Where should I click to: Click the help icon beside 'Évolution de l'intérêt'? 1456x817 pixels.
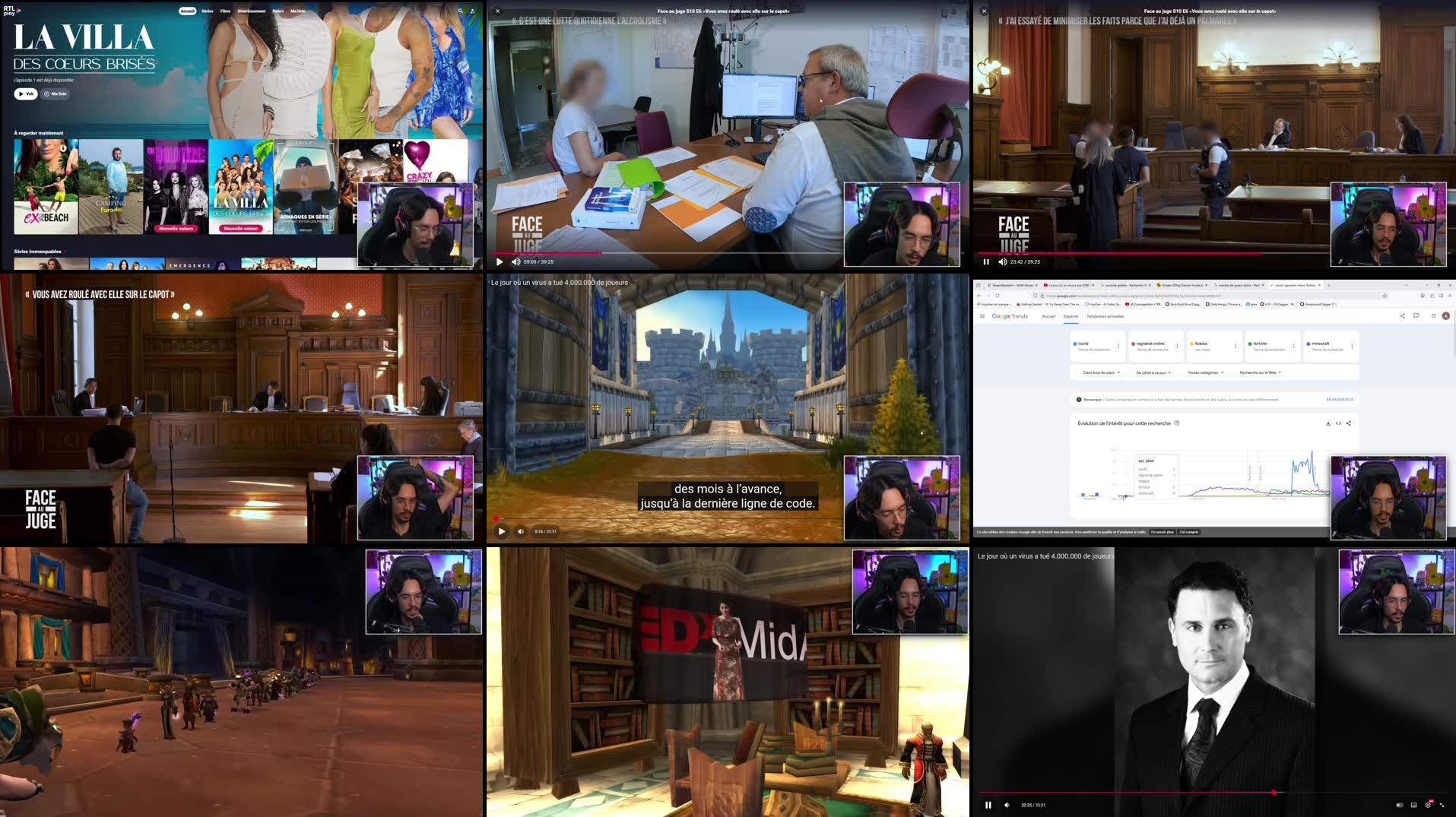(1177, 423)
